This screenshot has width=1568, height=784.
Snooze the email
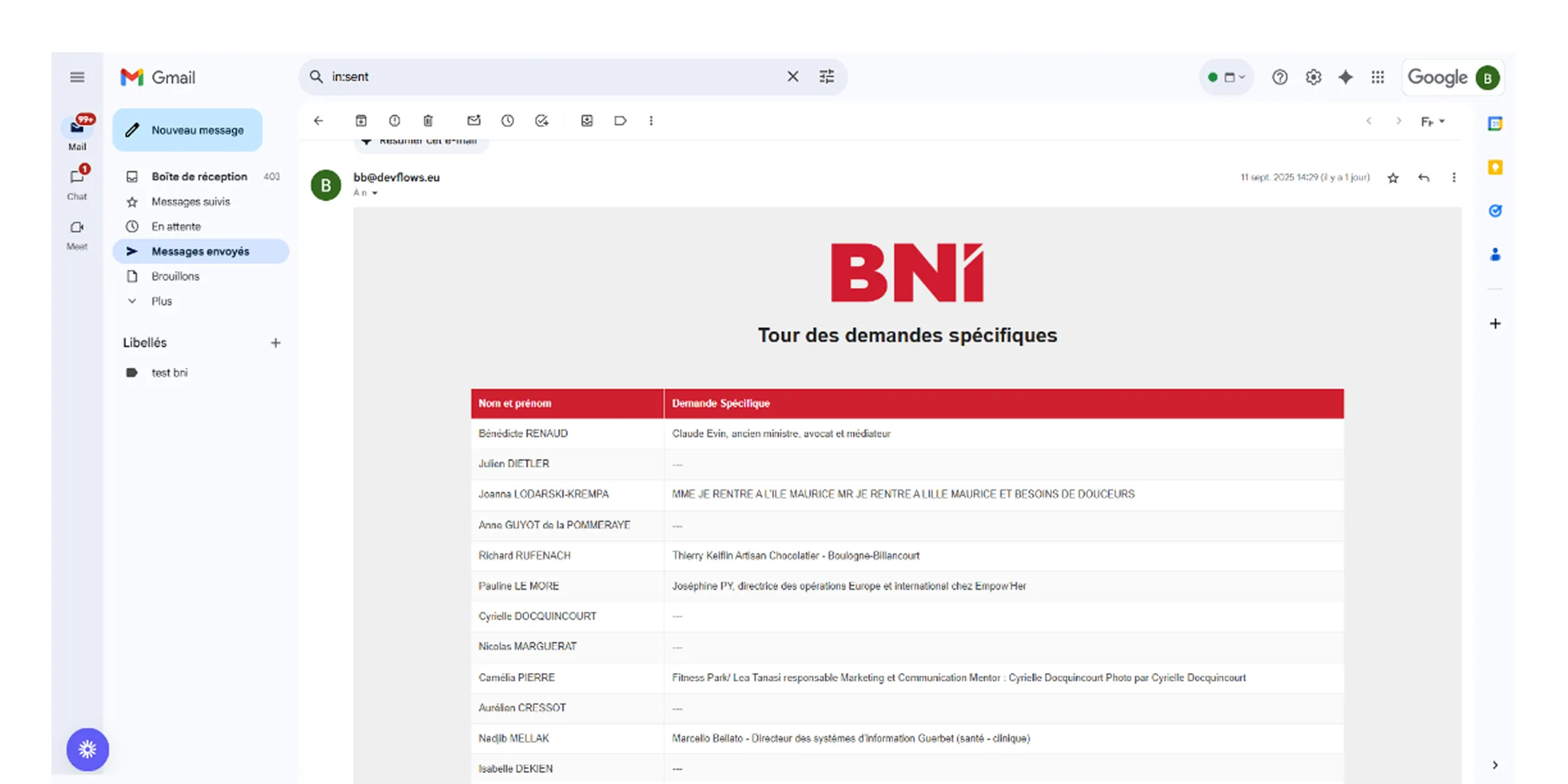coord(508,121)
